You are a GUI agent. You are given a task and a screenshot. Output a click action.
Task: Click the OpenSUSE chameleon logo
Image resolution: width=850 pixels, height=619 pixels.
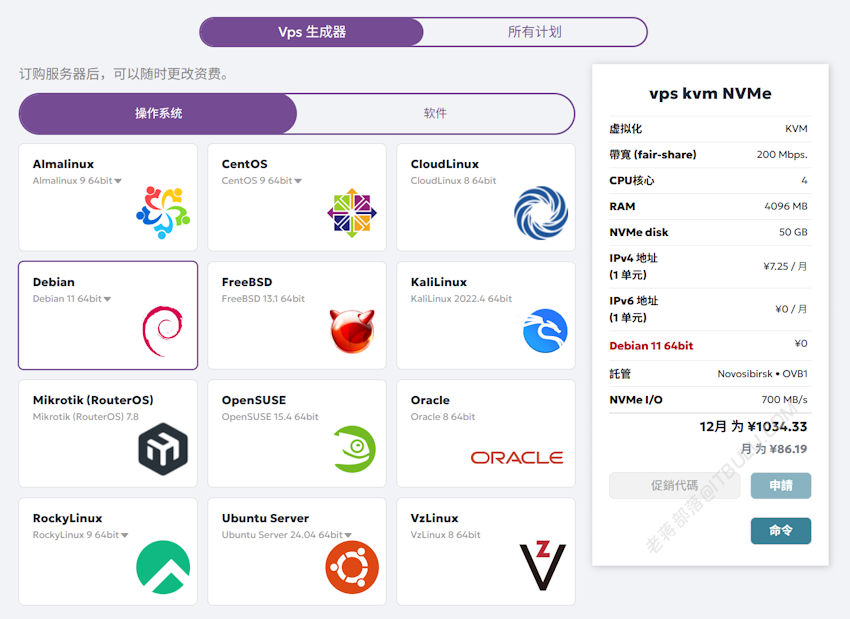pyautogui.click(x=354, y=449)
